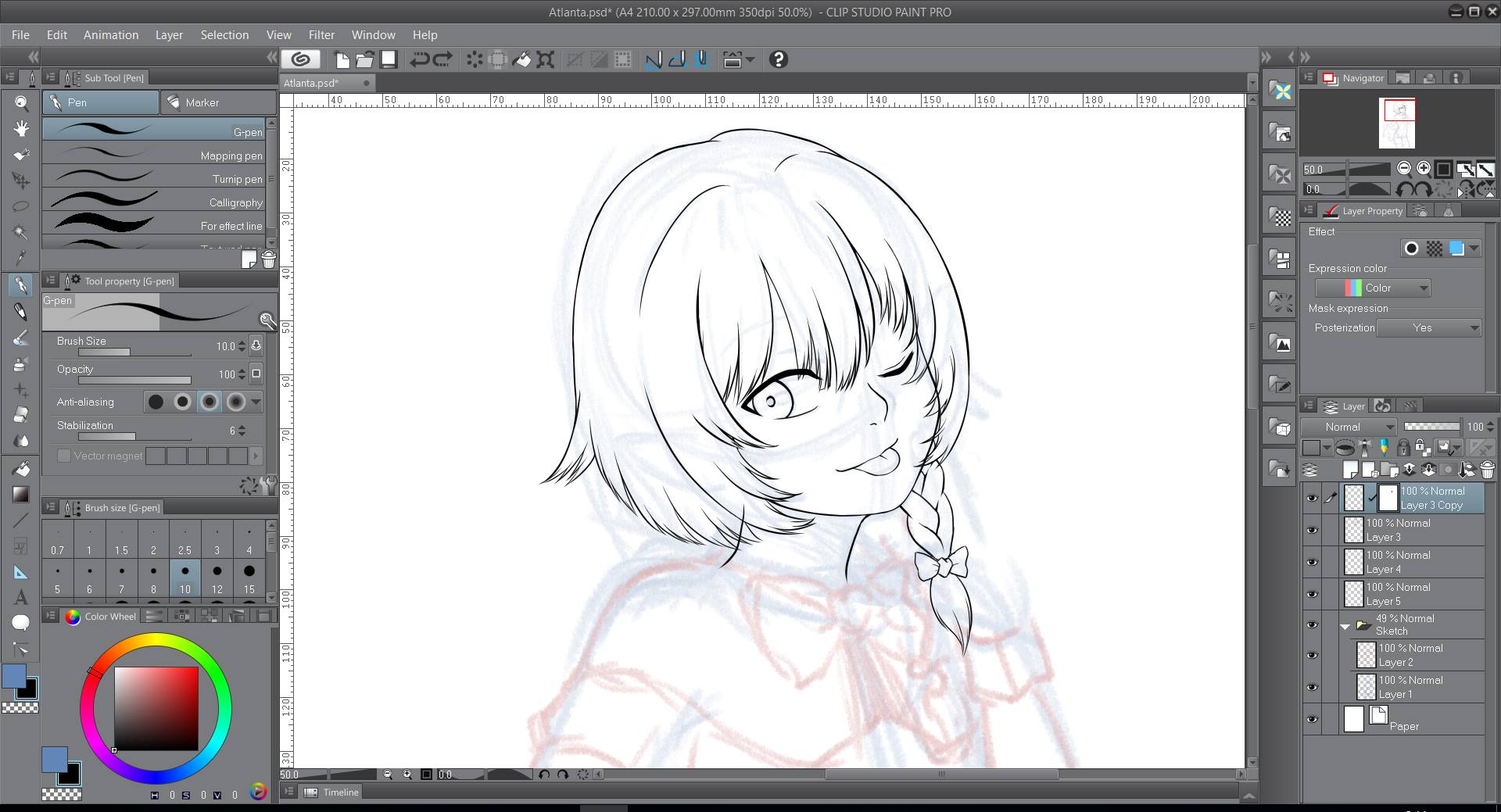Hide Layer 4 visibility eye
The height and width of the screenshot is (812, 1501).
click(1312, 563)
